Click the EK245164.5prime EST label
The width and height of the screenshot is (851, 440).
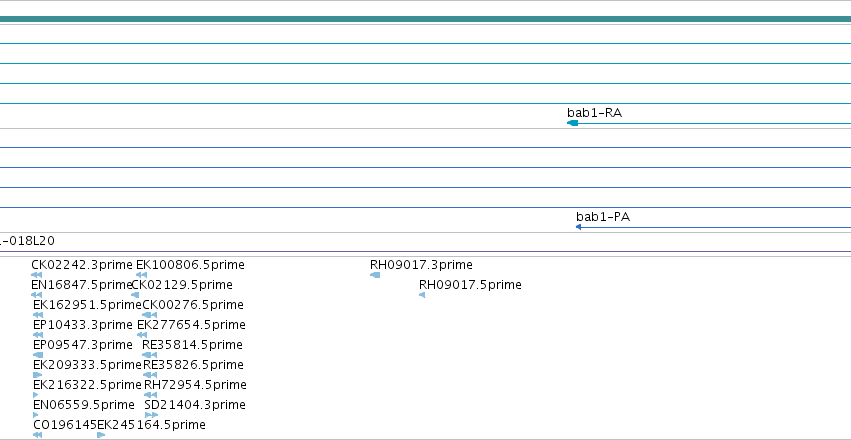pyautogui.click(x=151, y=425)
